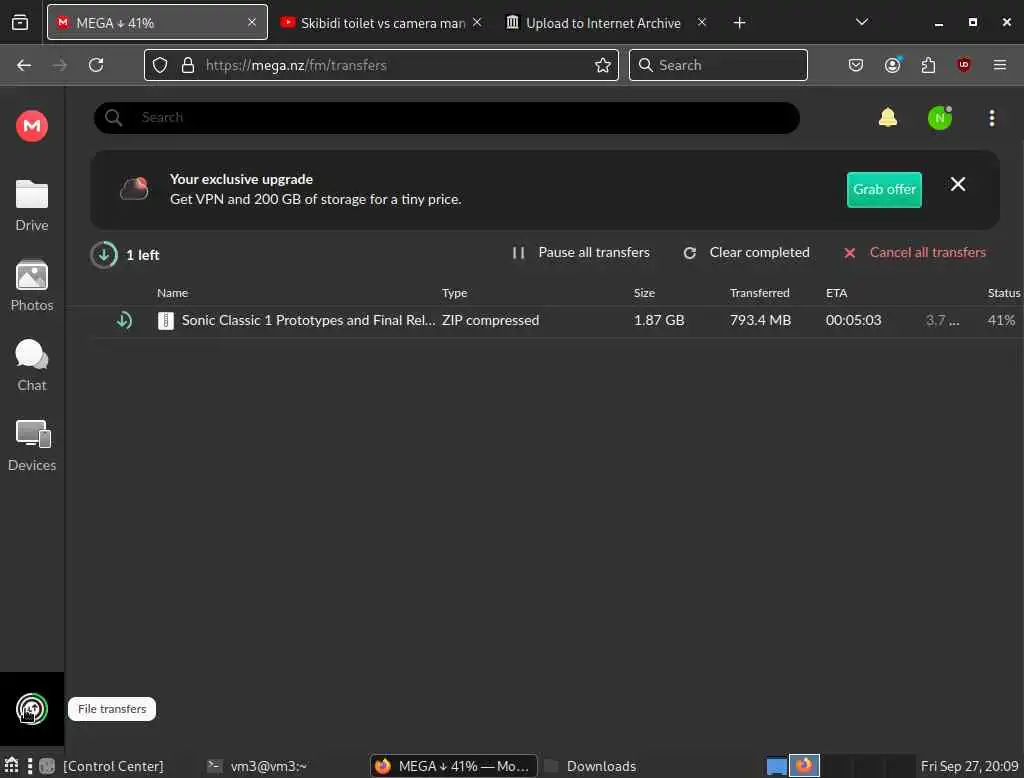
Task: Click the File transfers progress icon
Action: [x=31, y=709]
